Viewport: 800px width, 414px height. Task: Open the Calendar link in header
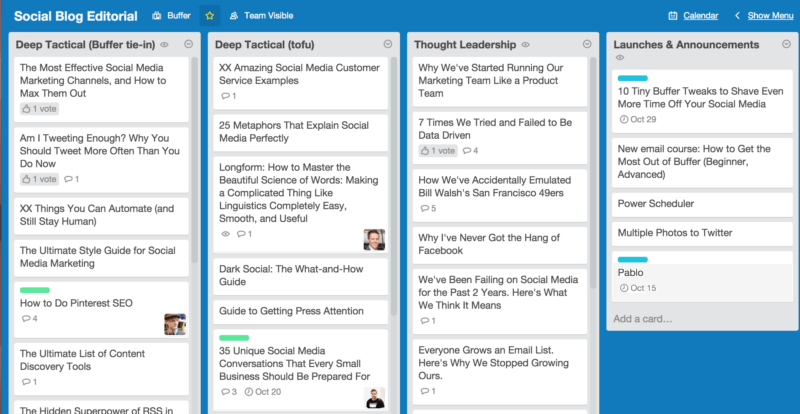701,16
